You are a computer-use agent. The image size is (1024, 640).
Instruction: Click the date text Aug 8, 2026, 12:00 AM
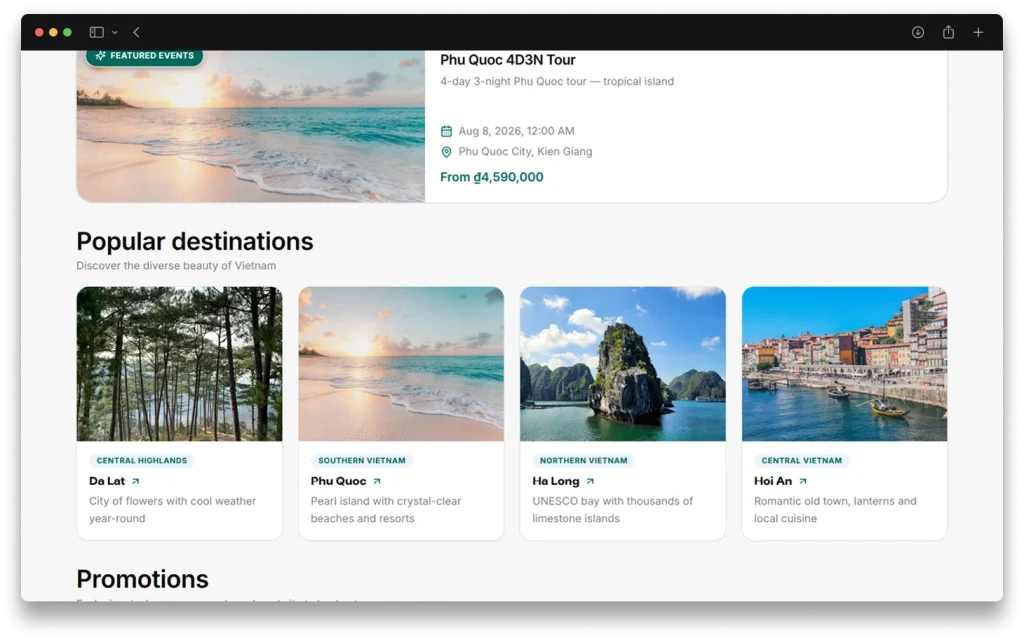click(516, 131)
